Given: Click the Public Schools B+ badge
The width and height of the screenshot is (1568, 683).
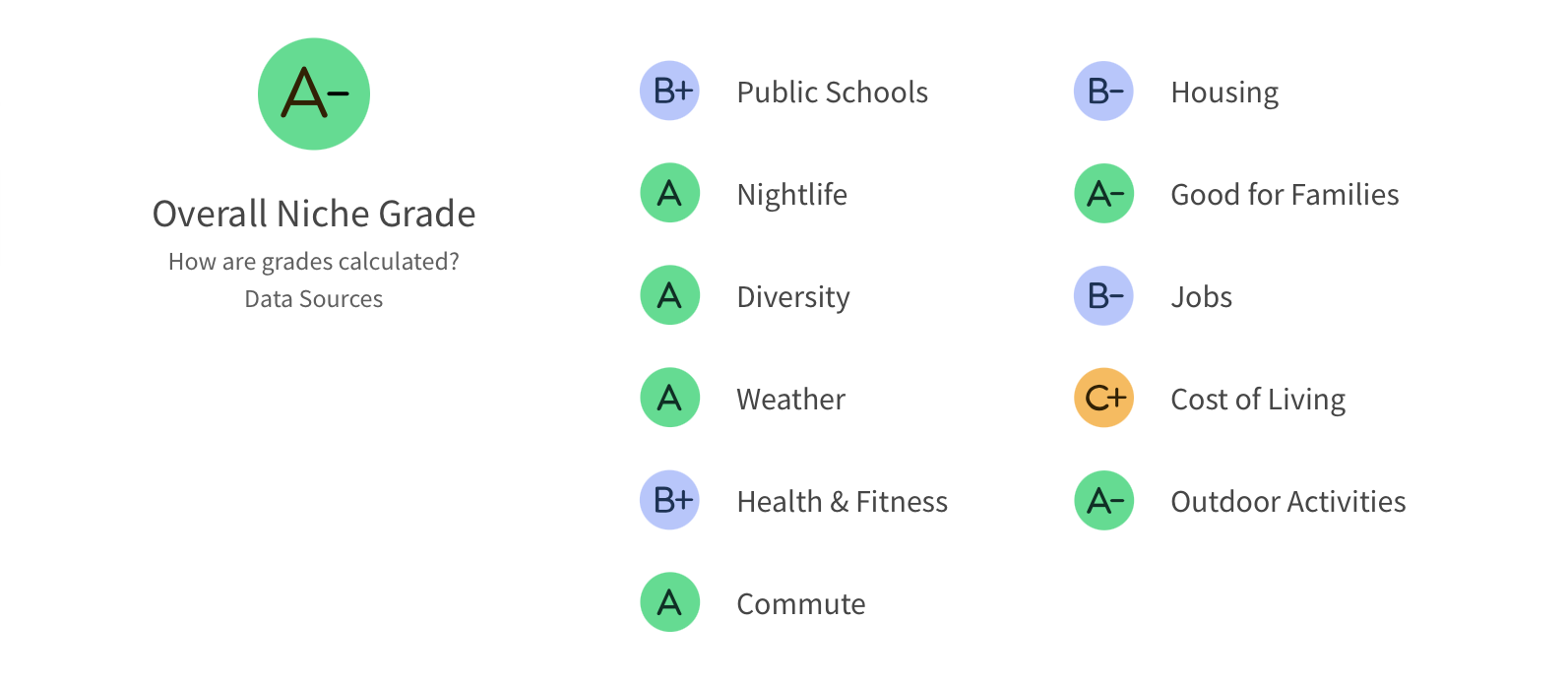Looking at the screenshot, I should click(x=670, y=92).
